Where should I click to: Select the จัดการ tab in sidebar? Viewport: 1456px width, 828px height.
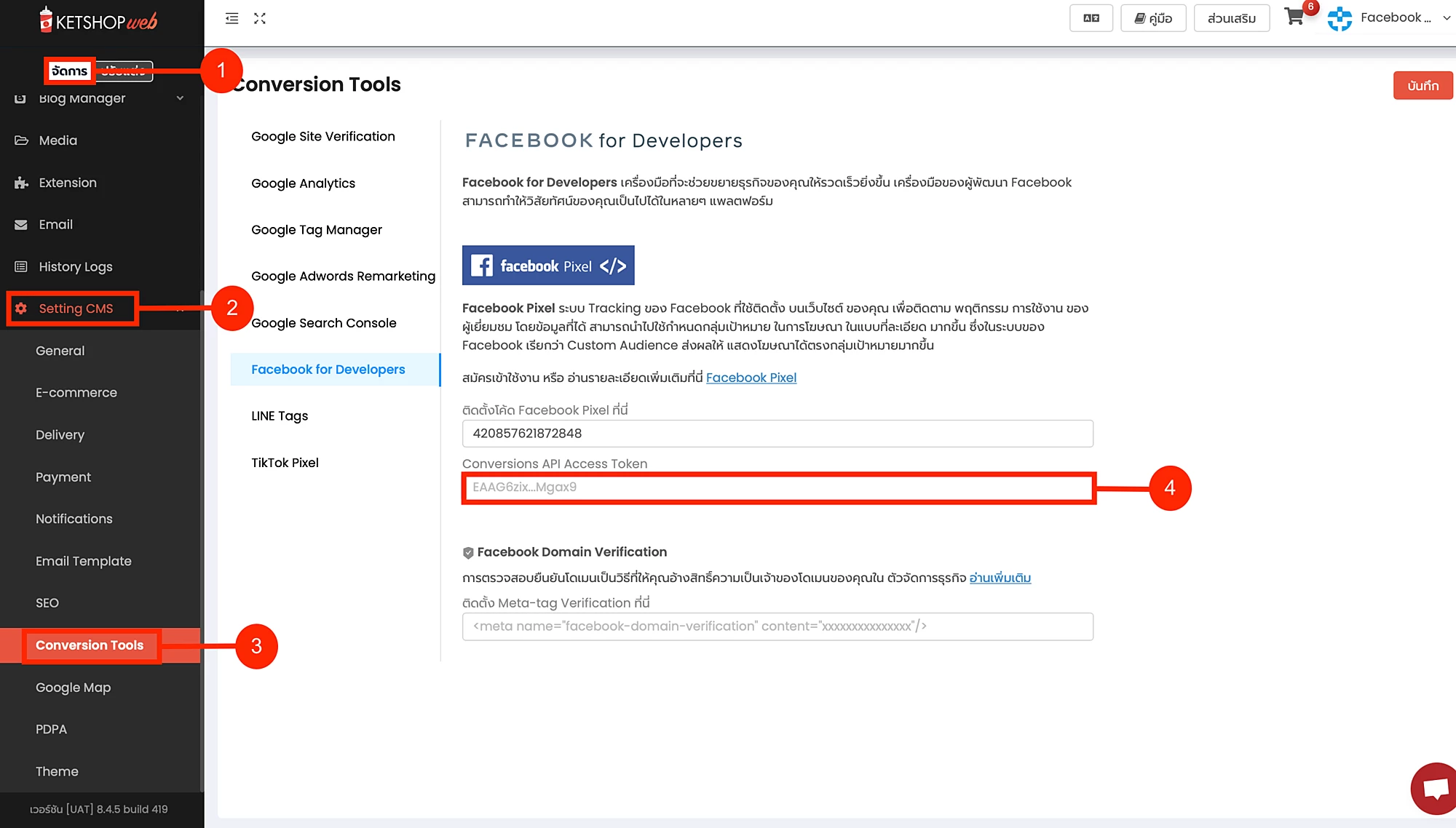point(70,71)
